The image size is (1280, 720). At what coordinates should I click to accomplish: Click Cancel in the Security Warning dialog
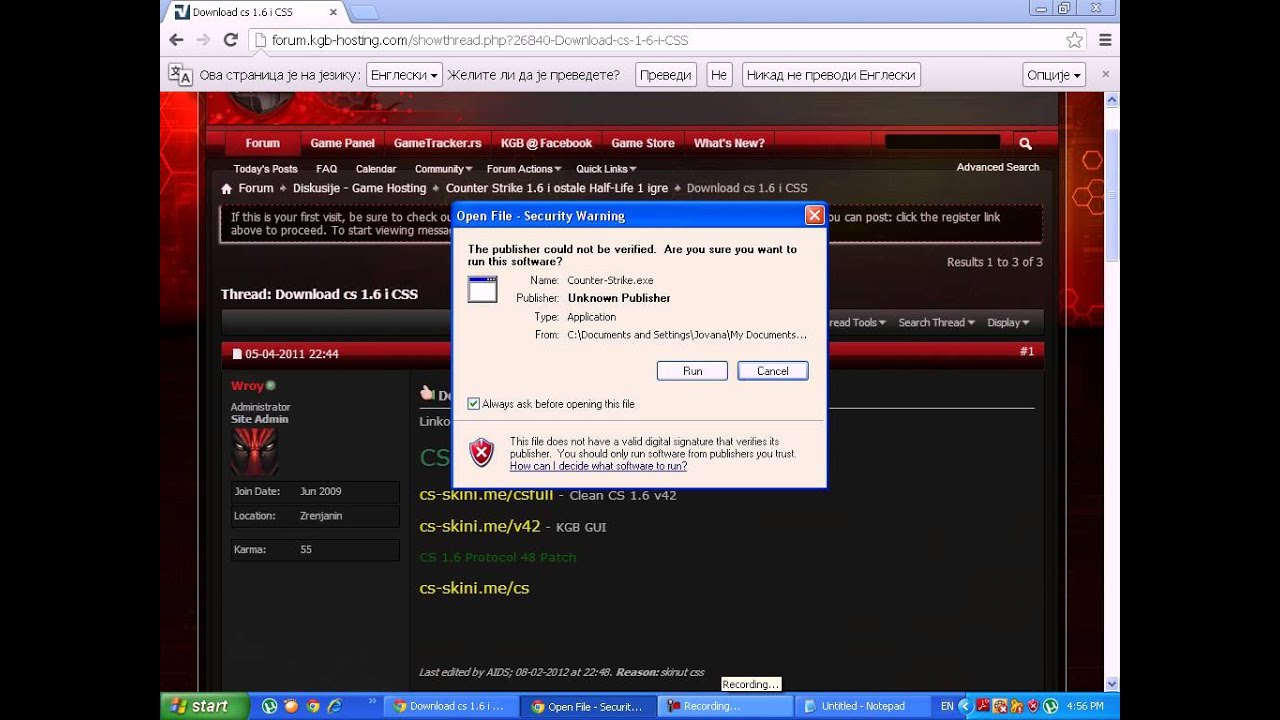tap(773, 371)
